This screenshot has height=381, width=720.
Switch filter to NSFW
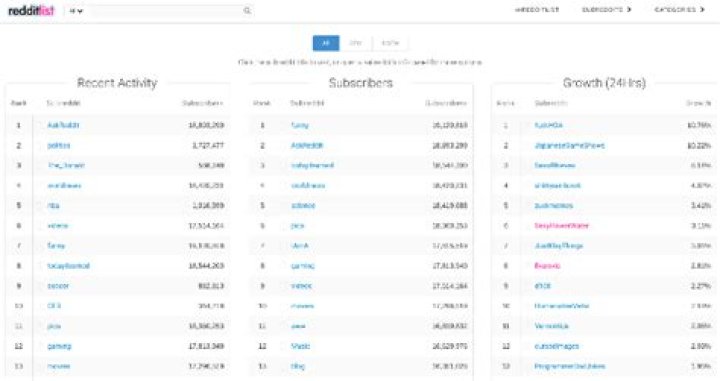[x=390, y=43]
